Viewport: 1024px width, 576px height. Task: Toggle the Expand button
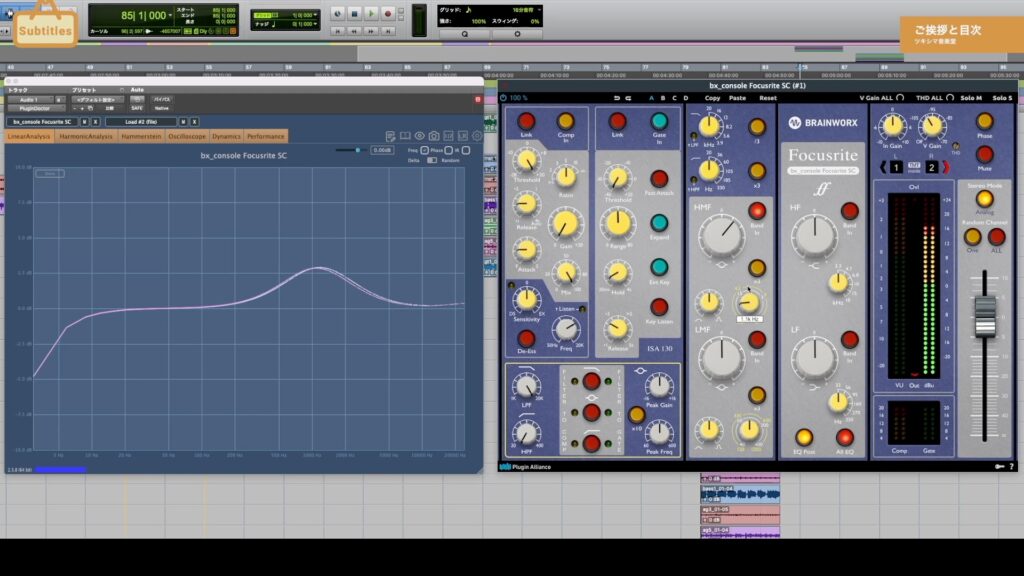(659, 223)
